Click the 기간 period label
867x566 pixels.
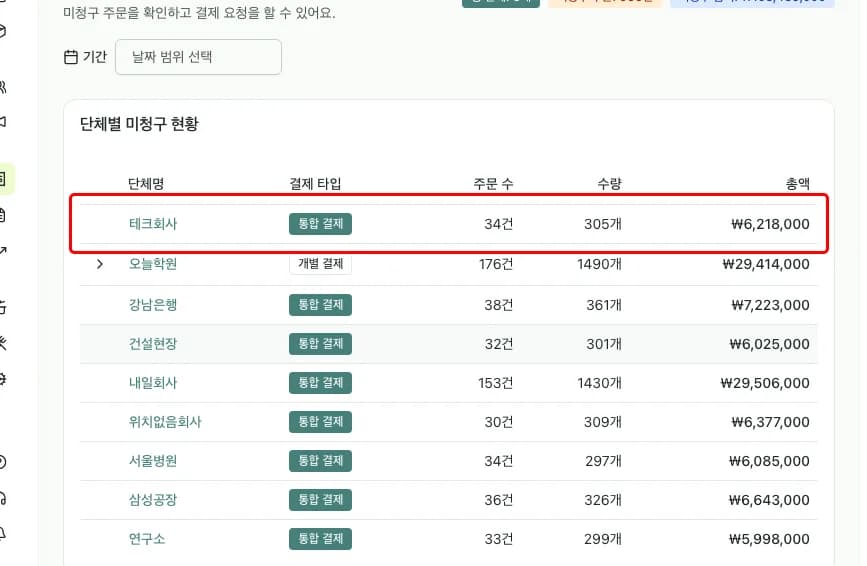pyautogui.click(x=95, y=57)
